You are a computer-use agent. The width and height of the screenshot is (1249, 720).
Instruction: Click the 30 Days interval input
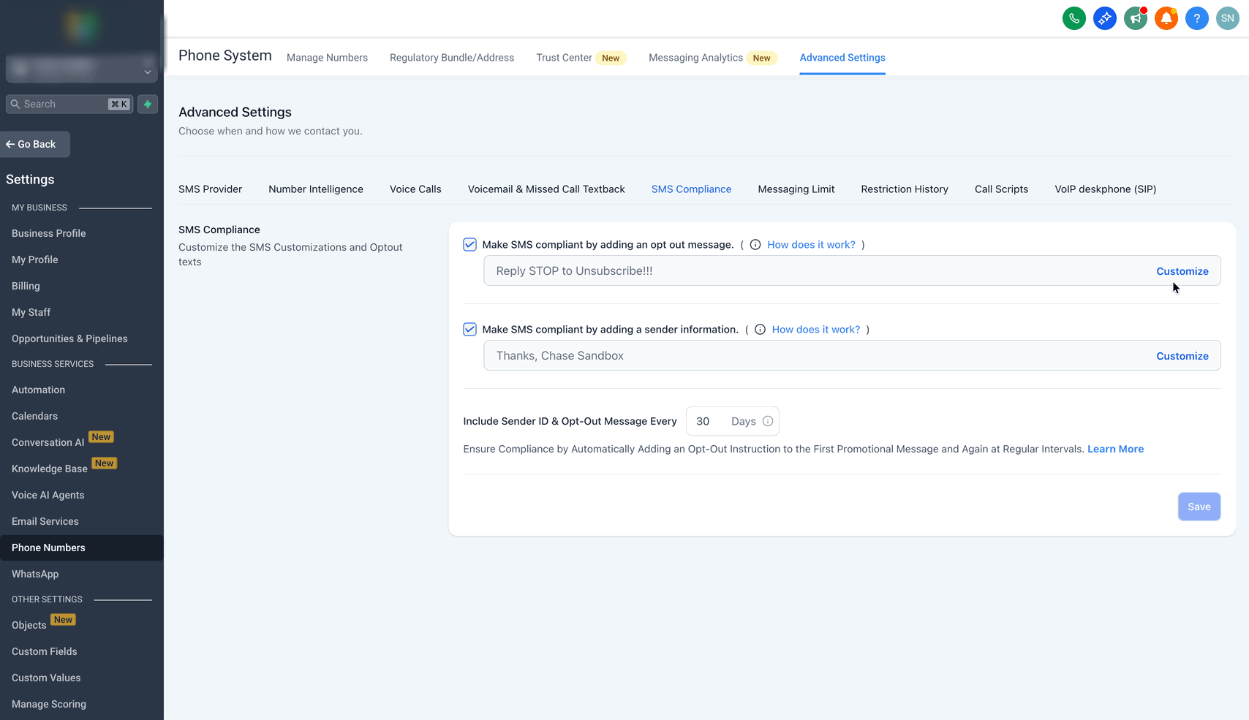tap(732, 421)
